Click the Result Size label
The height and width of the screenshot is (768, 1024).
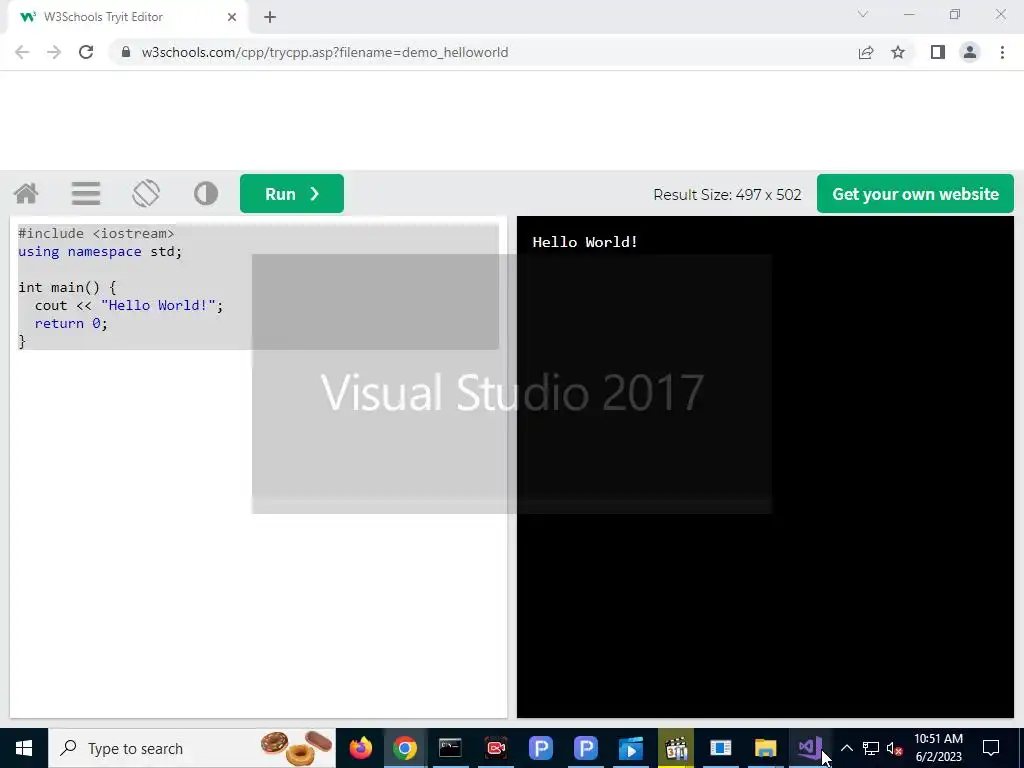tap(727, 195)
